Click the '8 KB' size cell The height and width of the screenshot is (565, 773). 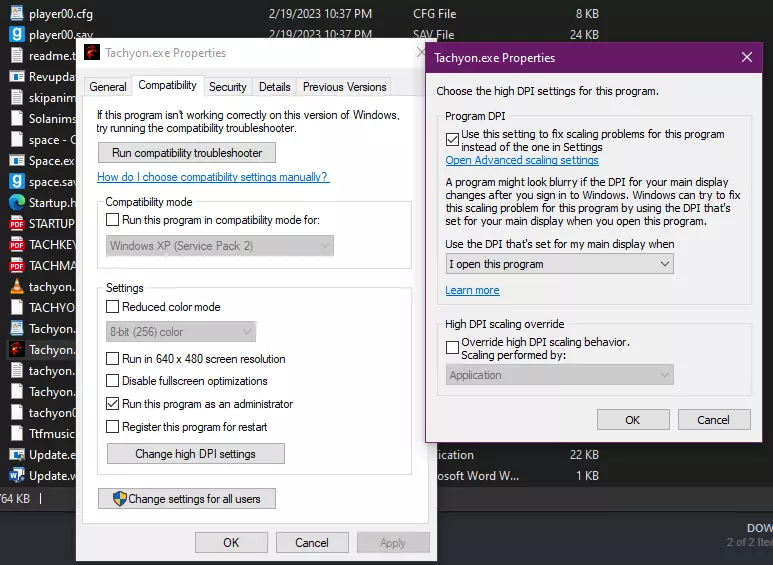(587, 14)
